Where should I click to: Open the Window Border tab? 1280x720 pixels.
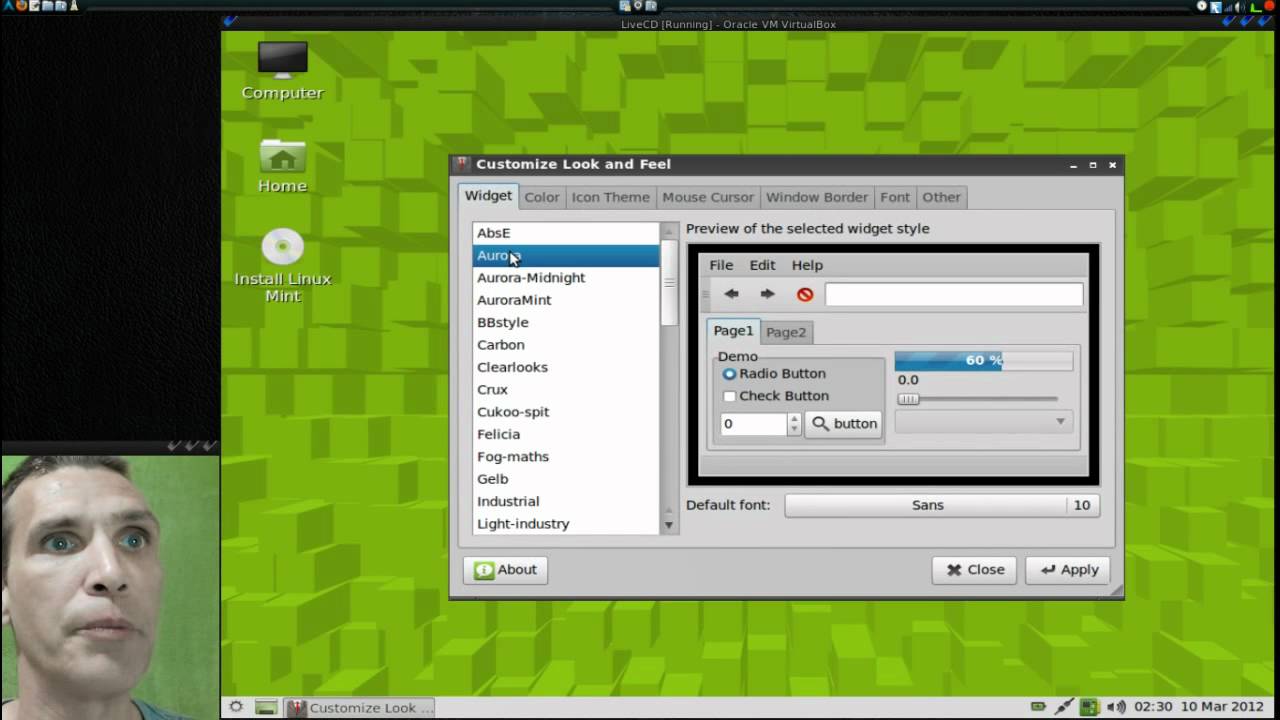click(x=817, y=197)
